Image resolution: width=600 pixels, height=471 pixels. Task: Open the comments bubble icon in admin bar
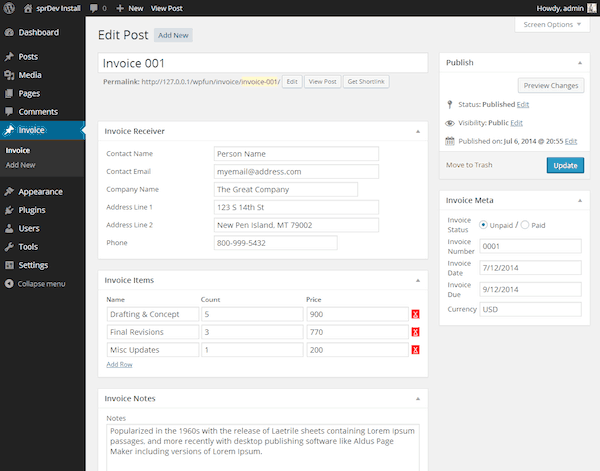pos(94,7)
